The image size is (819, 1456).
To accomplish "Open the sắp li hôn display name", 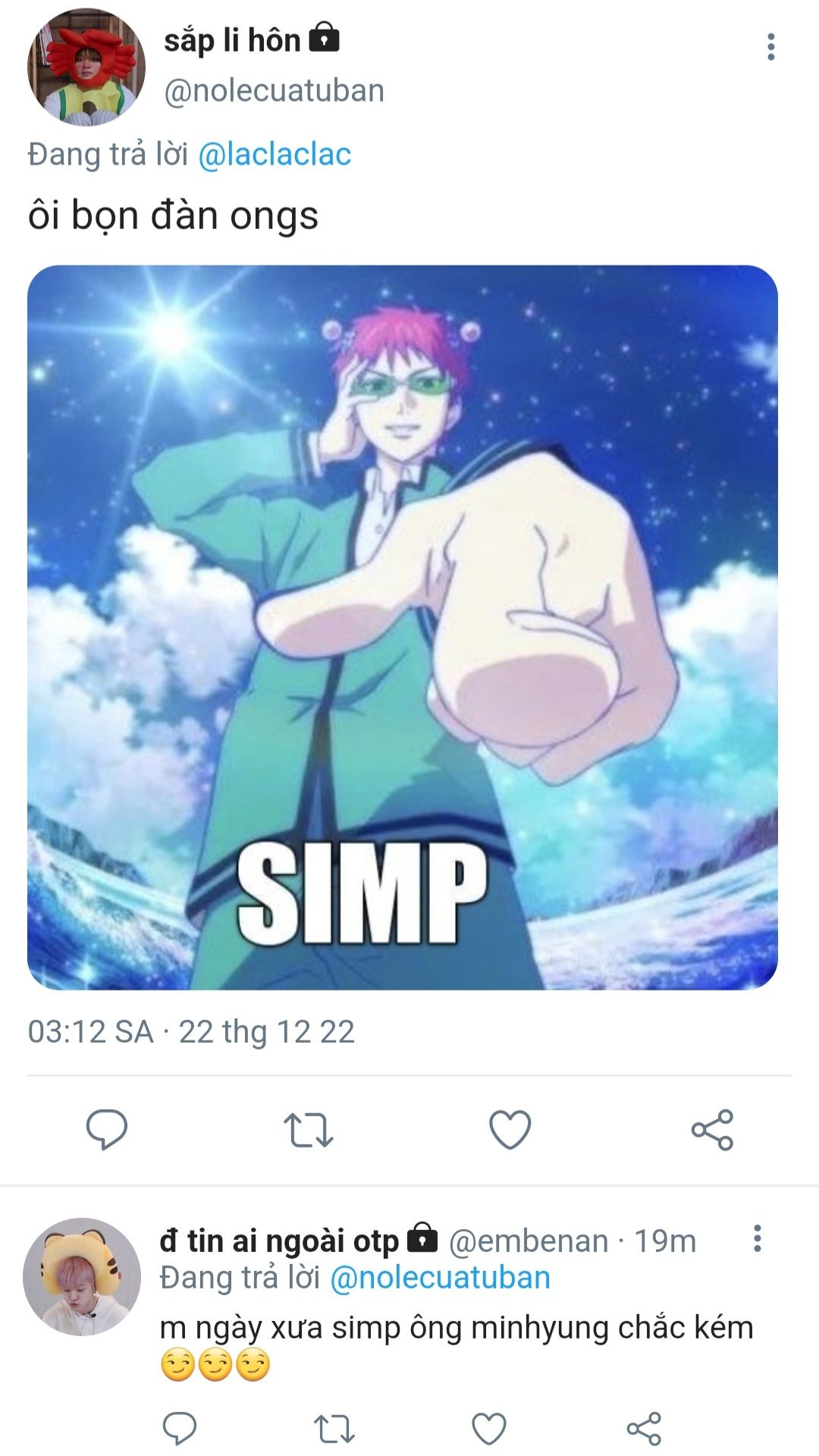I will [232, 40].
